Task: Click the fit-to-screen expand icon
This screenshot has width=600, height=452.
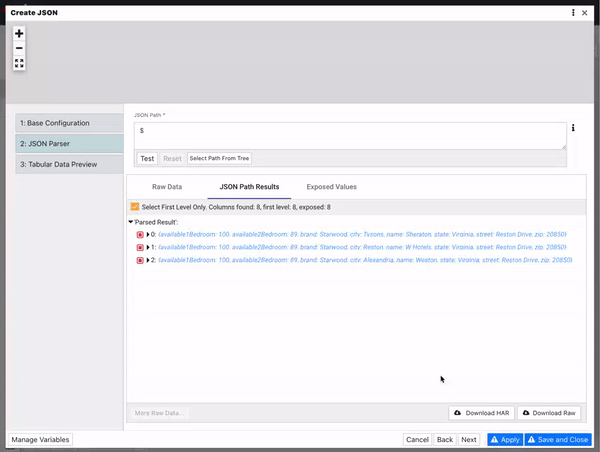Action: click(19, 63)
